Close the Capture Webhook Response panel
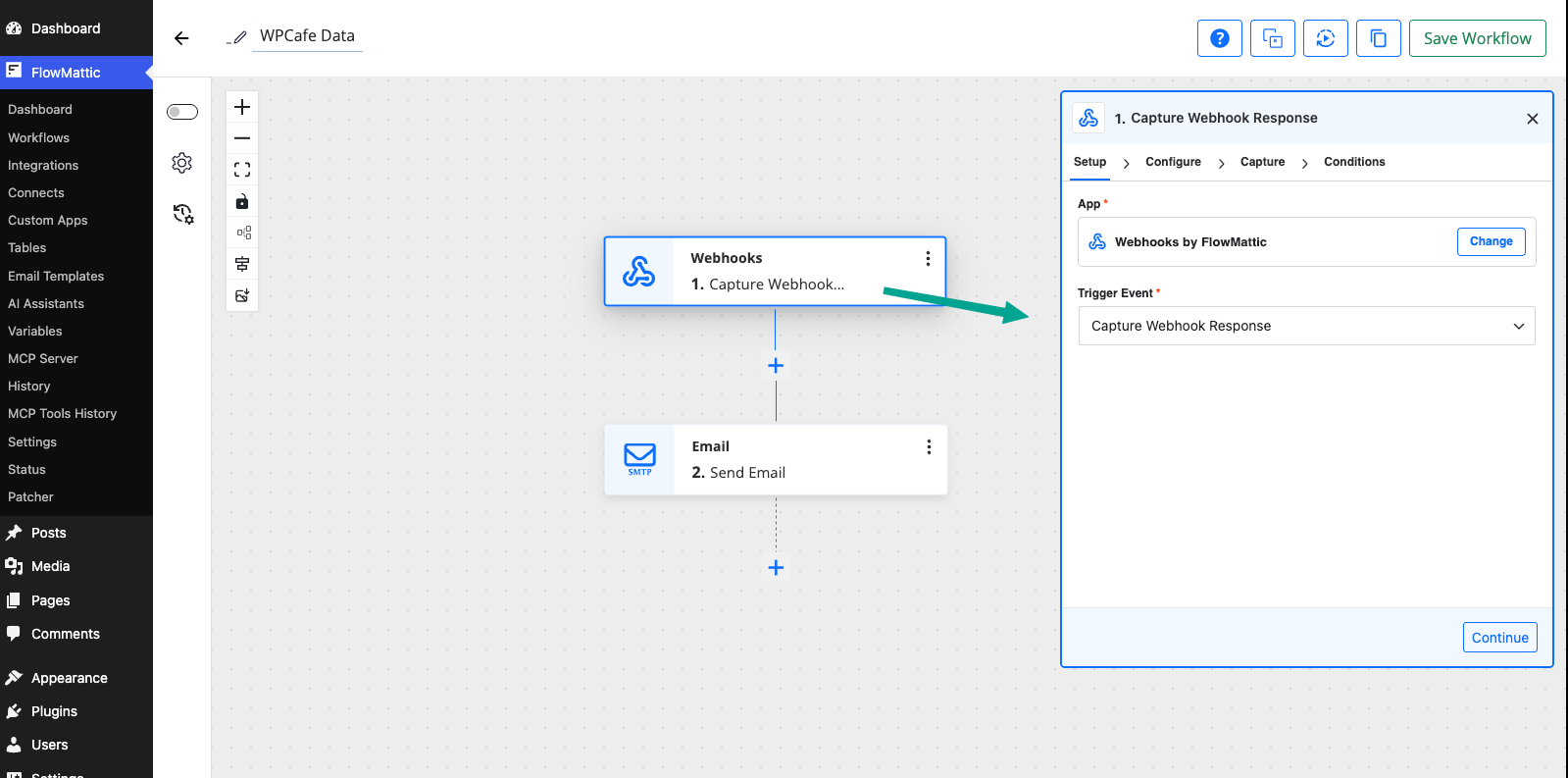This screenshot has height=778, width=1568. 1533,119
